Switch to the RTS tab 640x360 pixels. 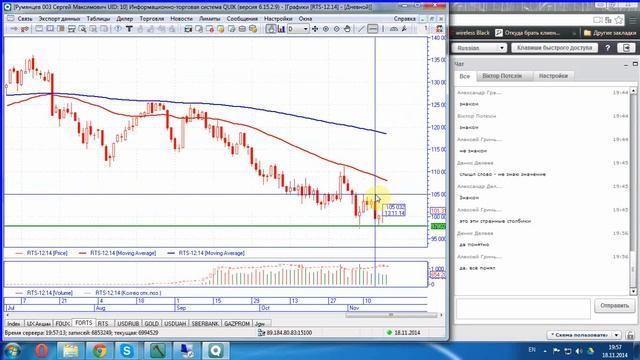click(x=103, y=324)
